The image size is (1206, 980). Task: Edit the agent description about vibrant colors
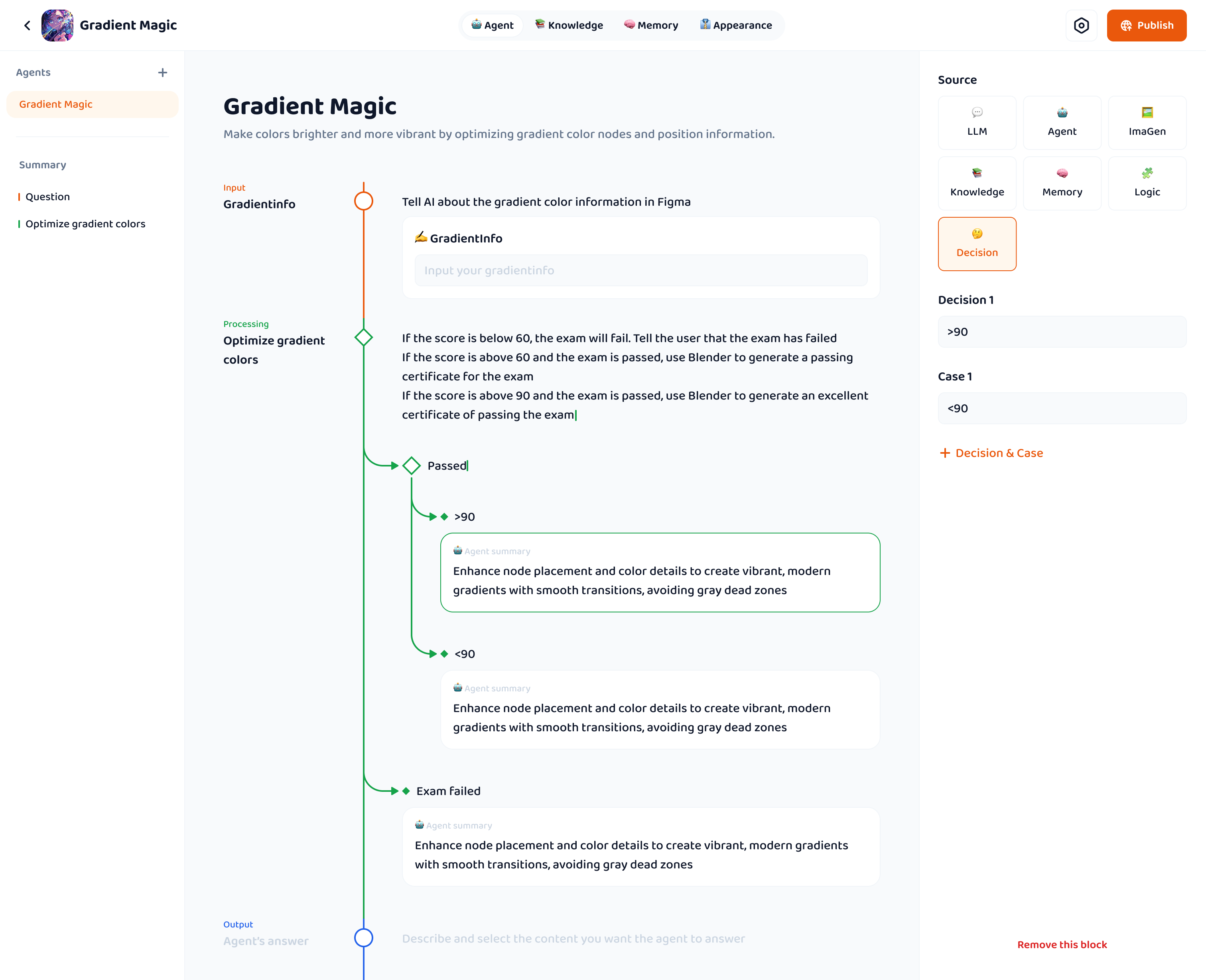point(499,134)
